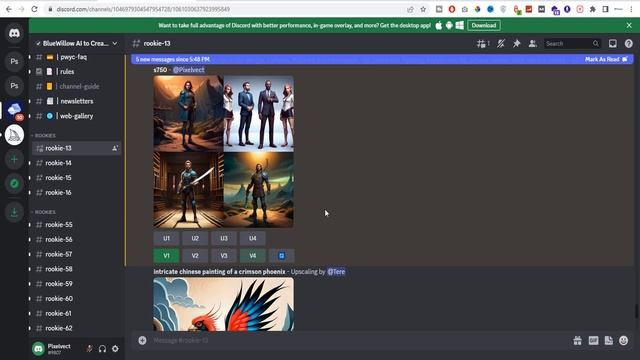Screen dimensions: 640x360
Task: Click the reroll refresh button under images
Action: point(281,256)
